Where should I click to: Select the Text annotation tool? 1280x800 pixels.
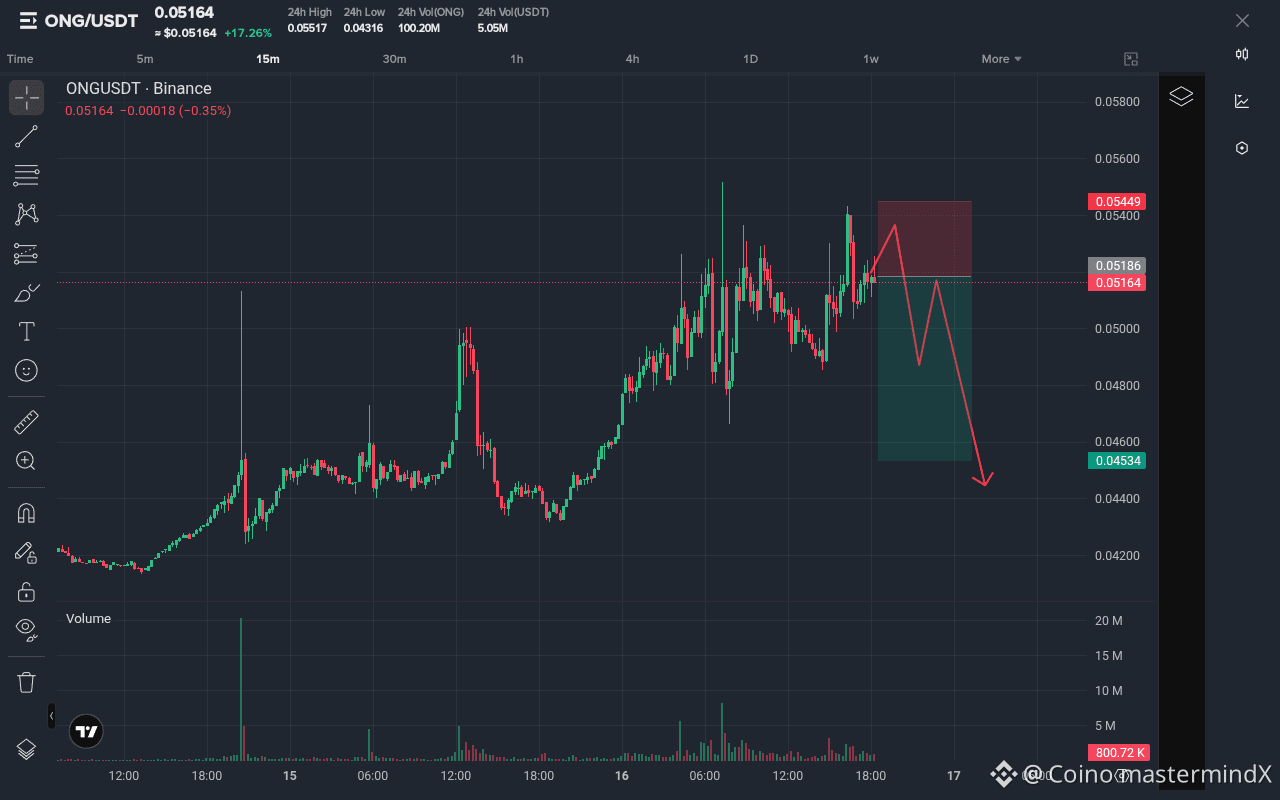pyautogui.click(x=27, y=331)
